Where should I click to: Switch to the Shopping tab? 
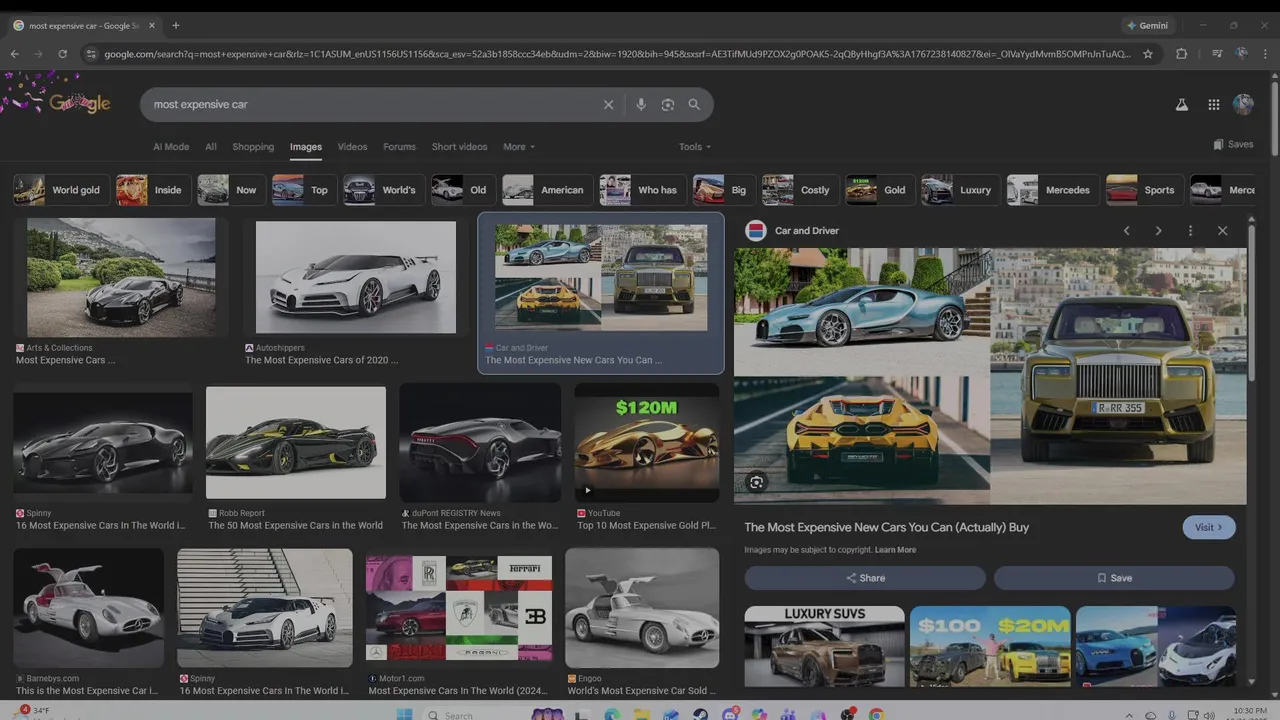[253, 147]
